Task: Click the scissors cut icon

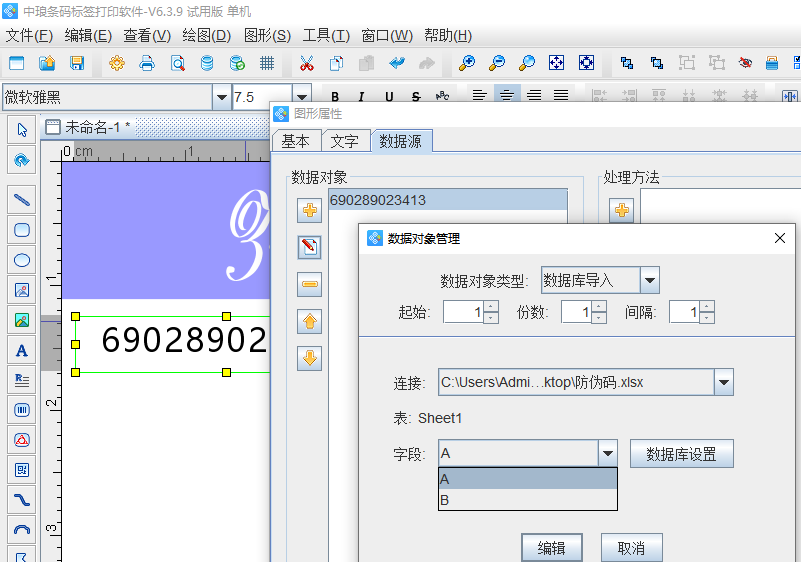Action: 306,64
